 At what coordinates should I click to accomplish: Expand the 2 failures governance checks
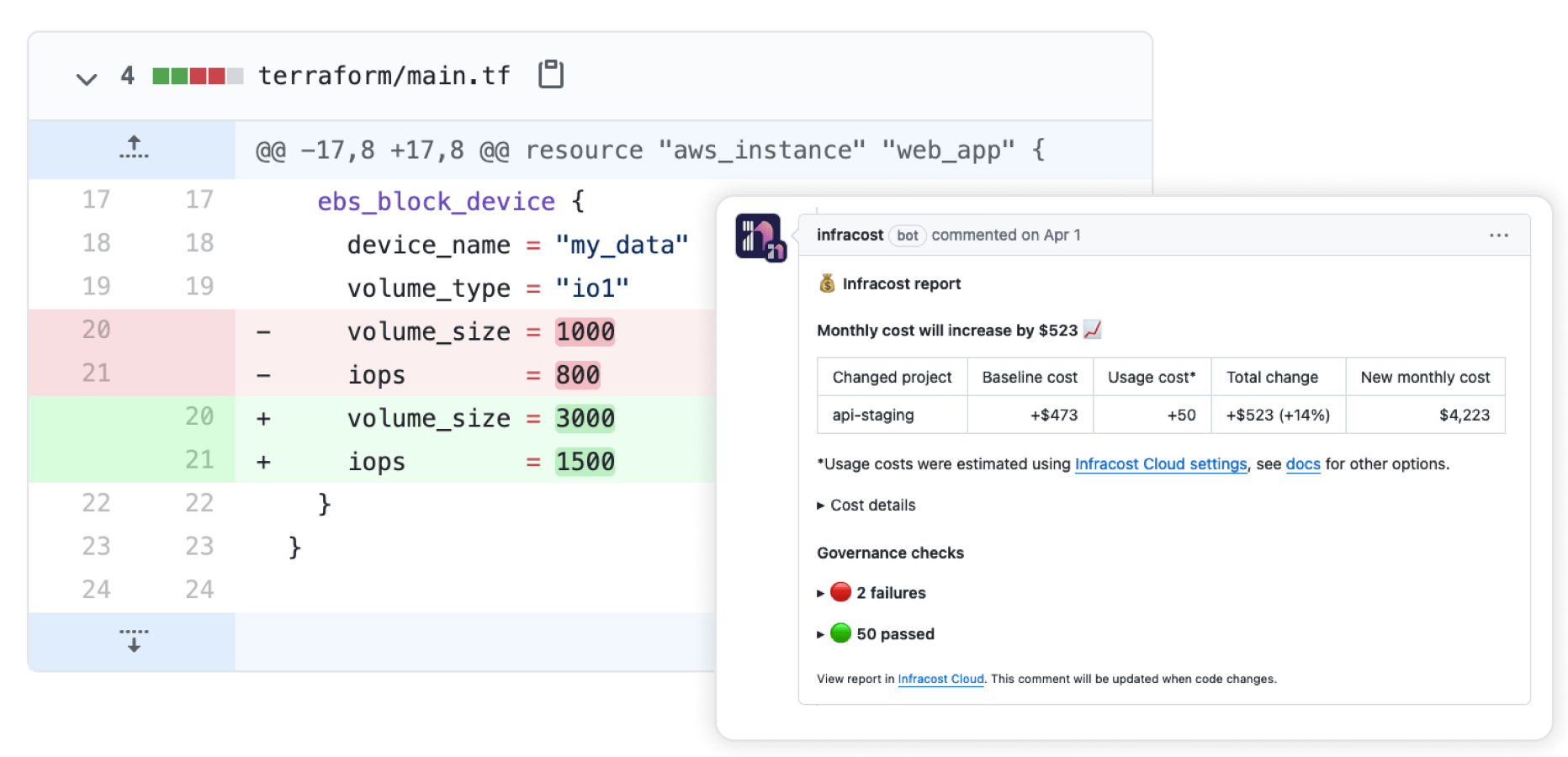[x=871, y=592]
